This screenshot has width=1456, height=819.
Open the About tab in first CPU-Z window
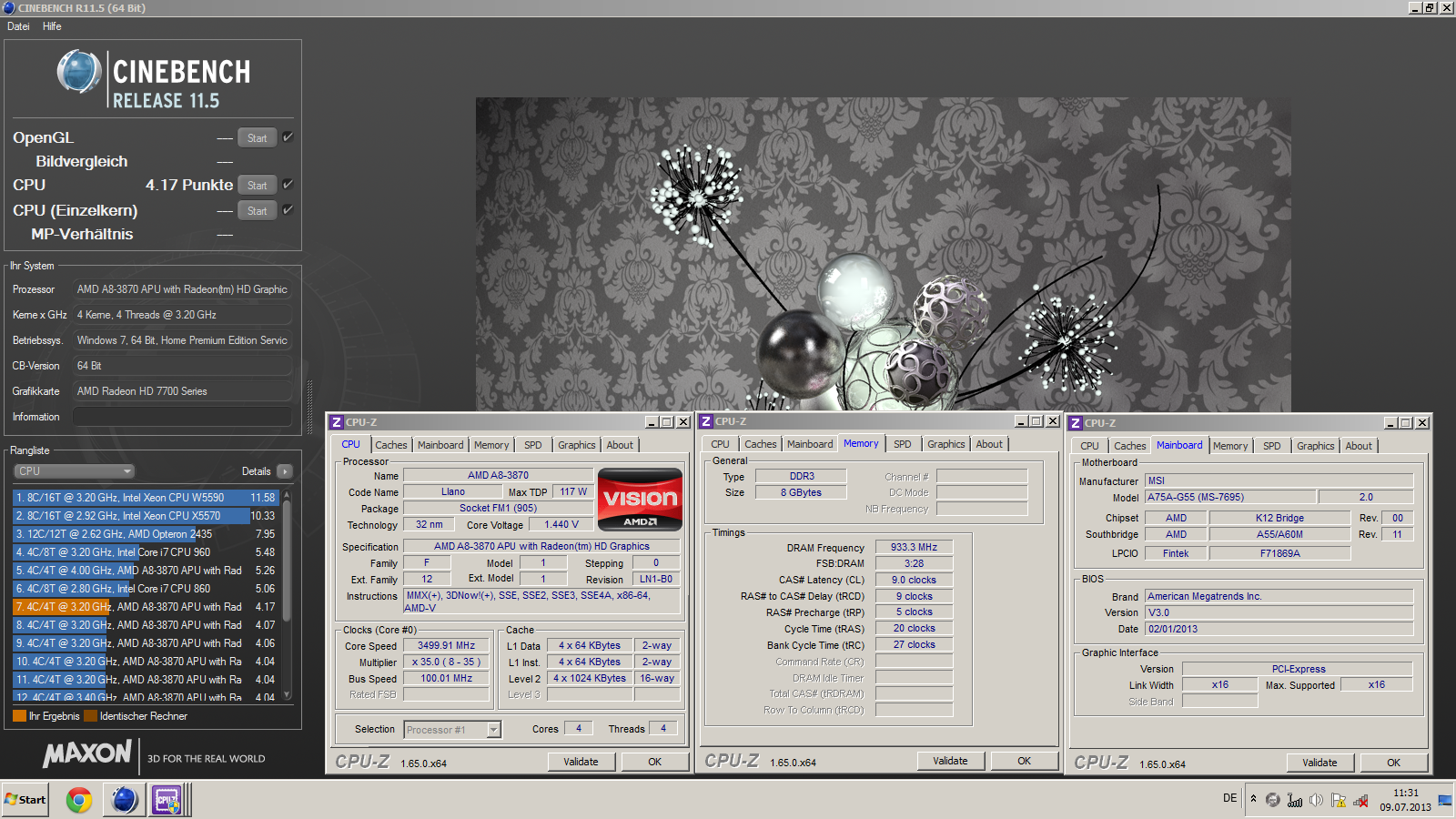[x=620, y=445]
